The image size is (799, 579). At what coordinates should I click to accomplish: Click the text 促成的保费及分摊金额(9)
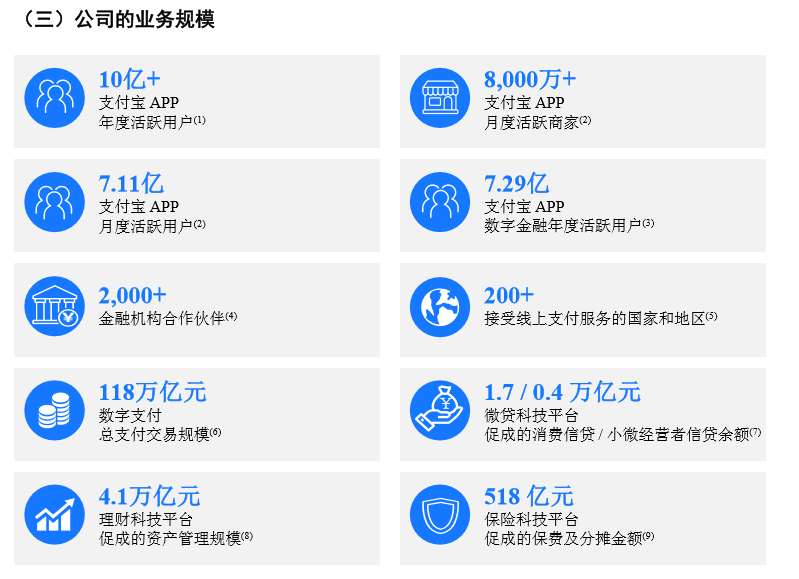tap(569, 538)
